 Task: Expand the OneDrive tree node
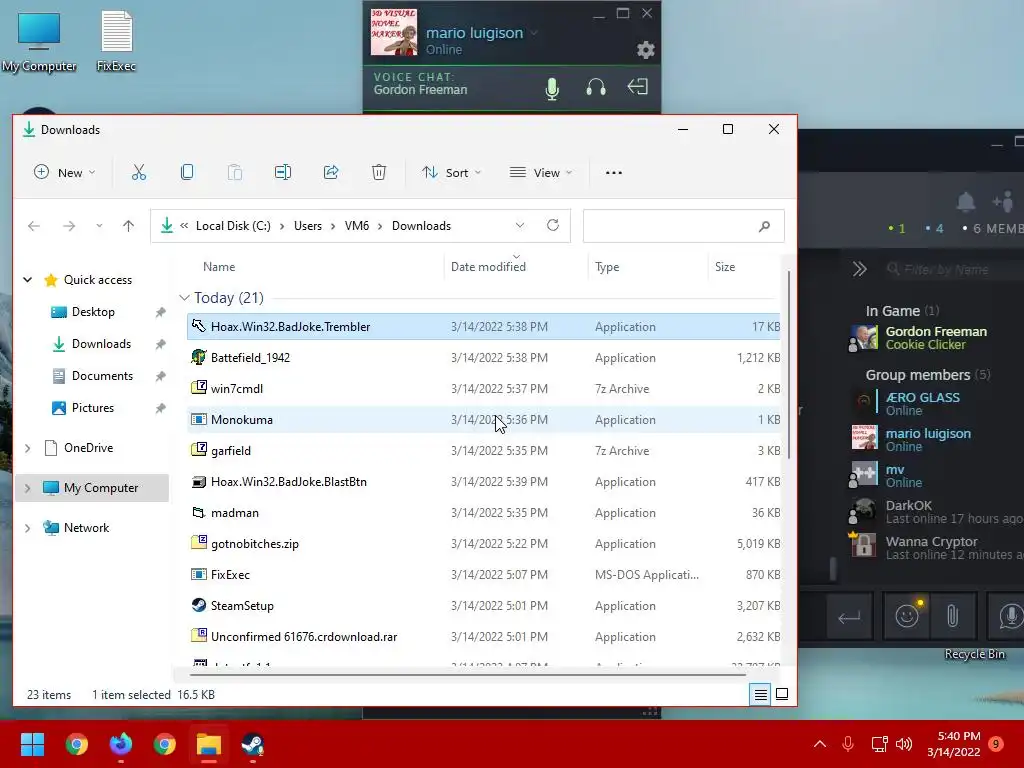[27, 448]
